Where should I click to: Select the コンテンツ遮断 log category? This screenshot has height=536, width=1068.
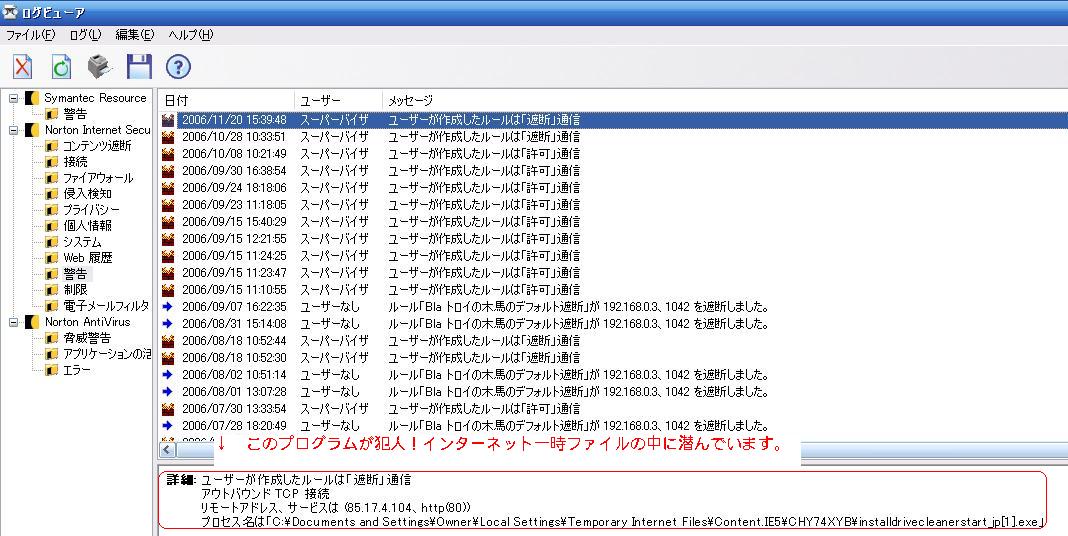pos(97,146)
